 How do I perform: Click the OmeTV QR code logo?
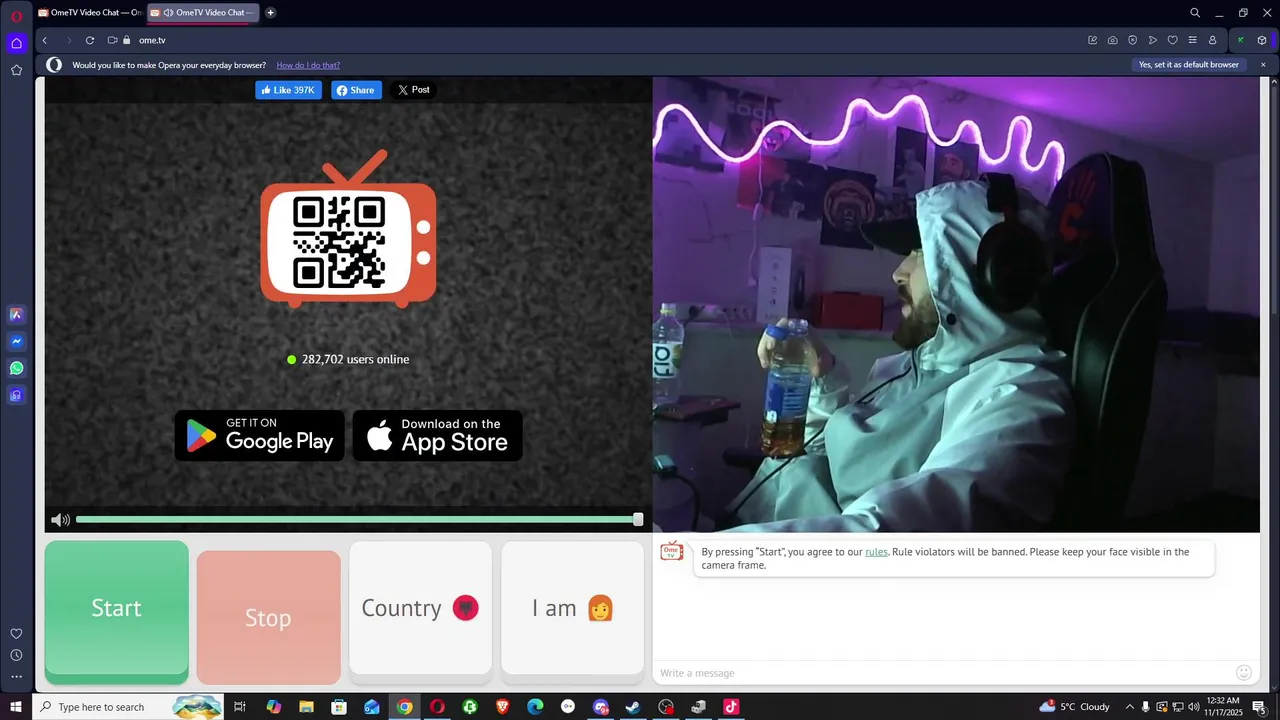tap(348, 230)
